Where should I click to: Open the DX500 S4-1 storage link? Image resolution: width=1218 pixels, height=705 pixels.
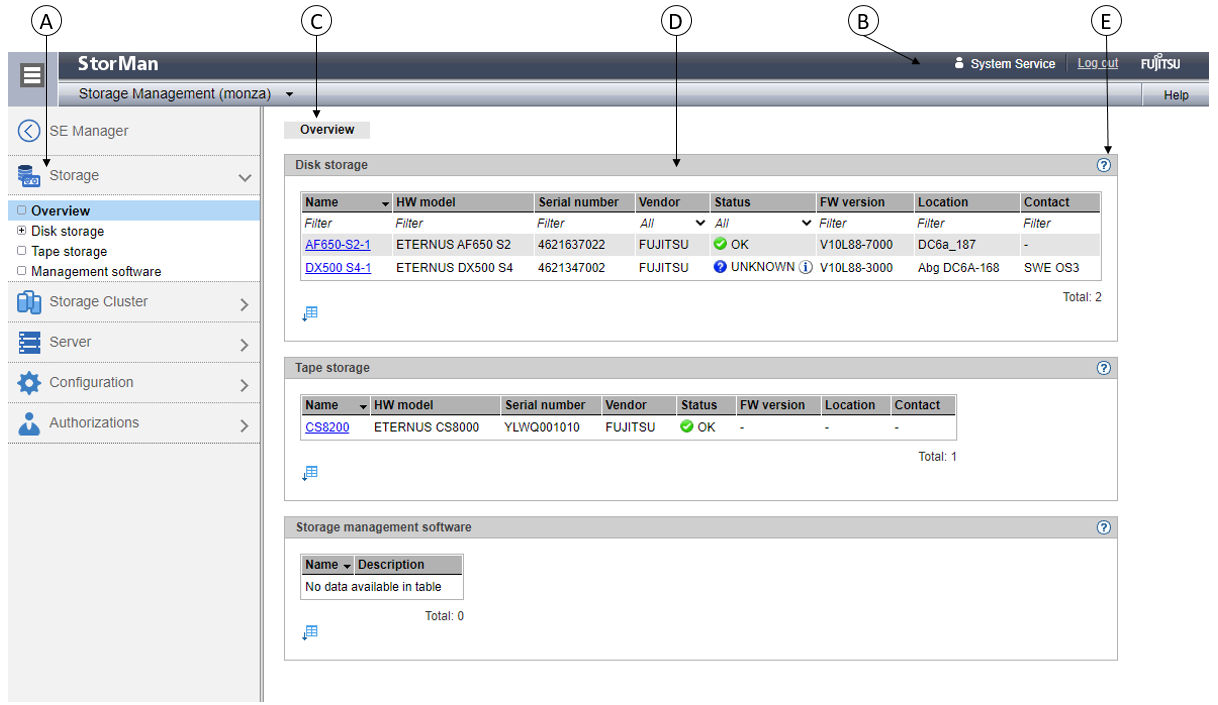tap(338, 268)
